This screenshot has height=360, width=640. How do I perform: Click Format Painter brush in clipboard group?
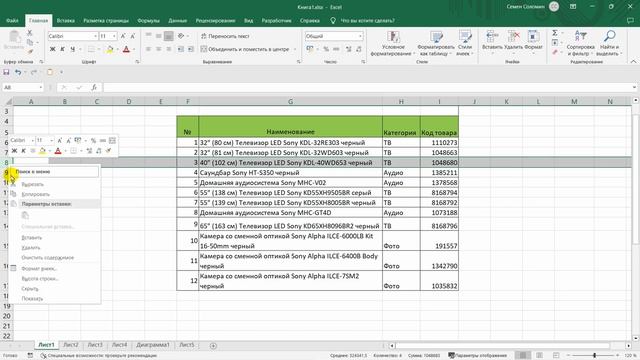pyautogui.click(x=30, y=51)
